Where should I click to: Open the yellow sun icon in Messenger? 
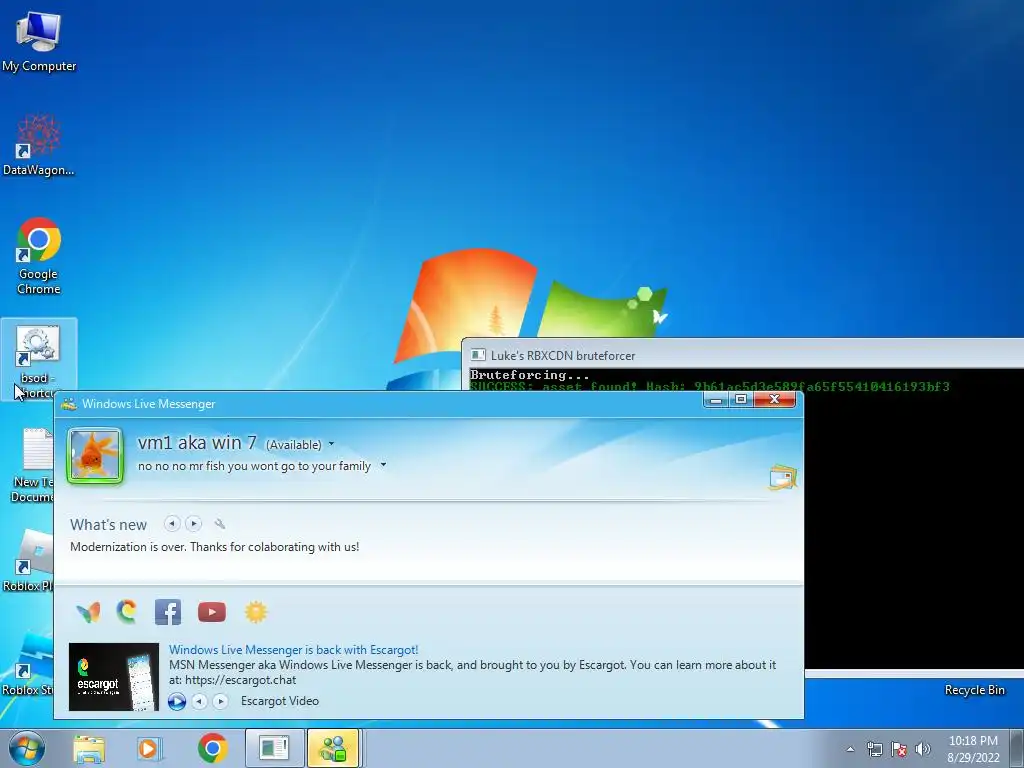[256, 612]
